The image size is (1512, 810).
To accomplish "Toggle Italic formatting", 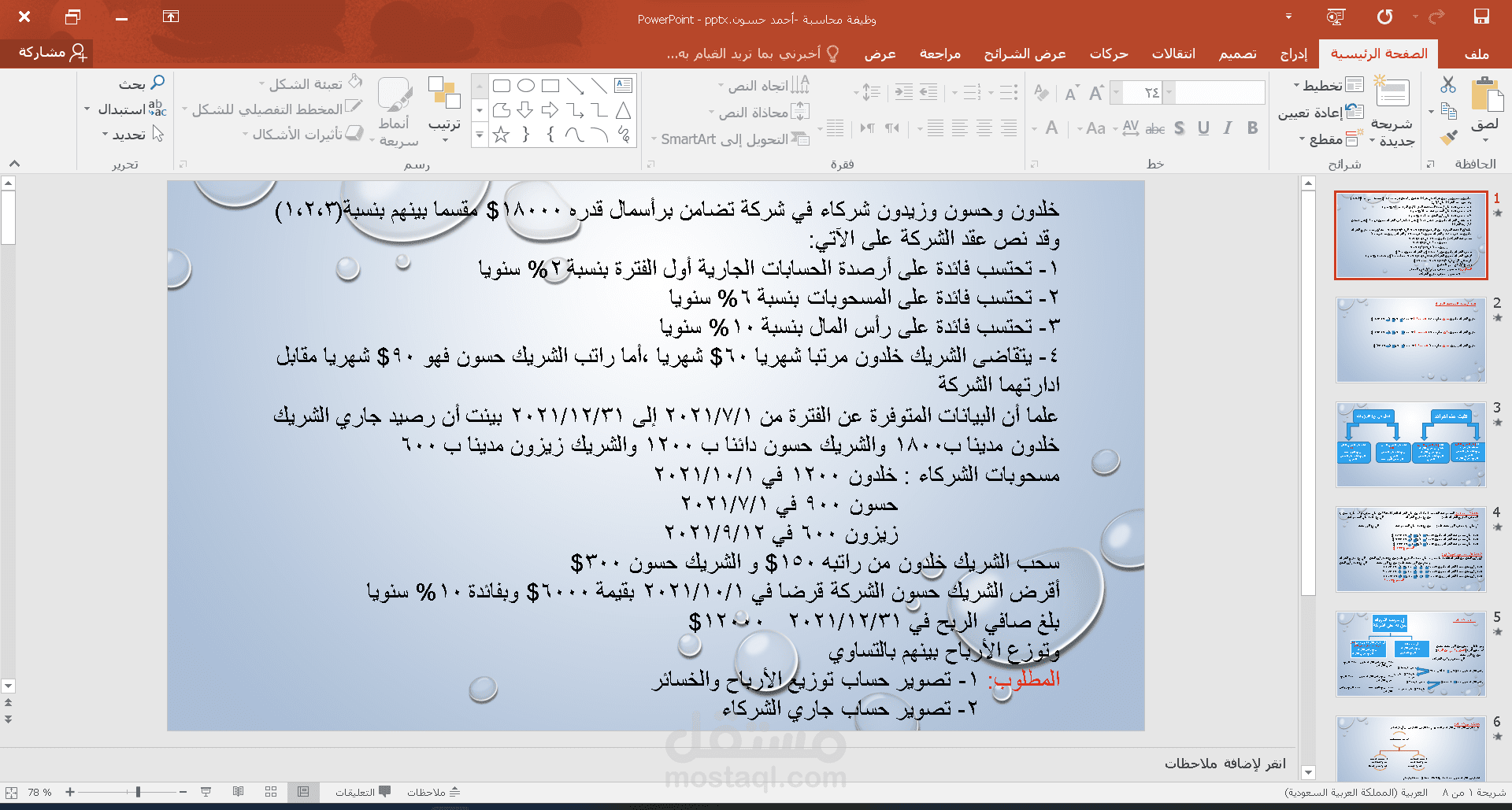I will (1227, 128).
